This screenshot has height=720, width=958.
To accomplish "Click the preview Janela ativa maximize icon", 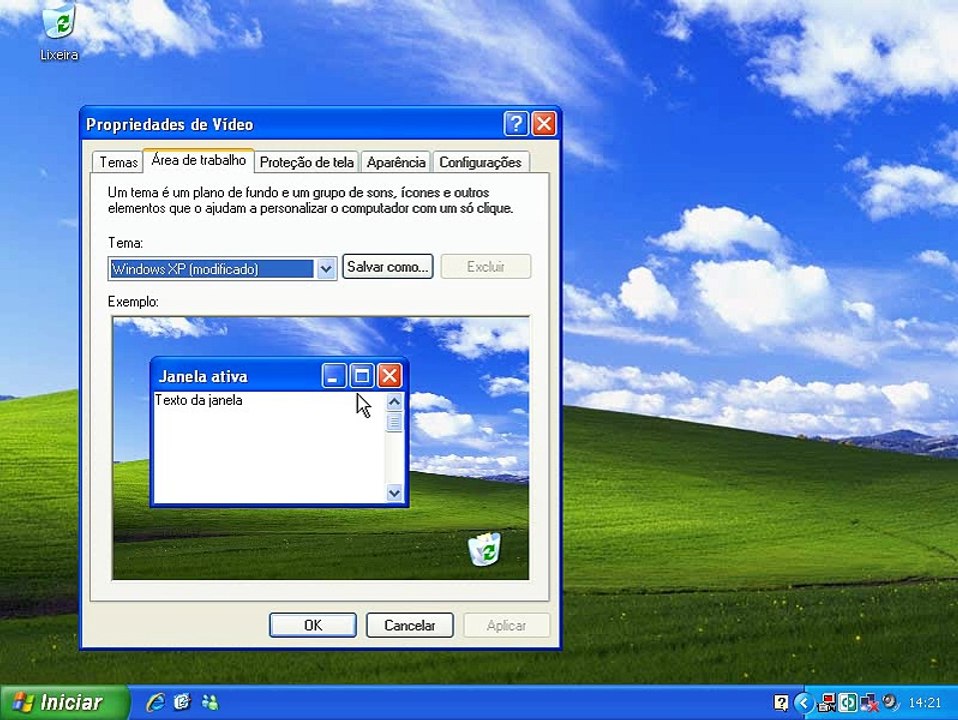I will click(361, 375).
